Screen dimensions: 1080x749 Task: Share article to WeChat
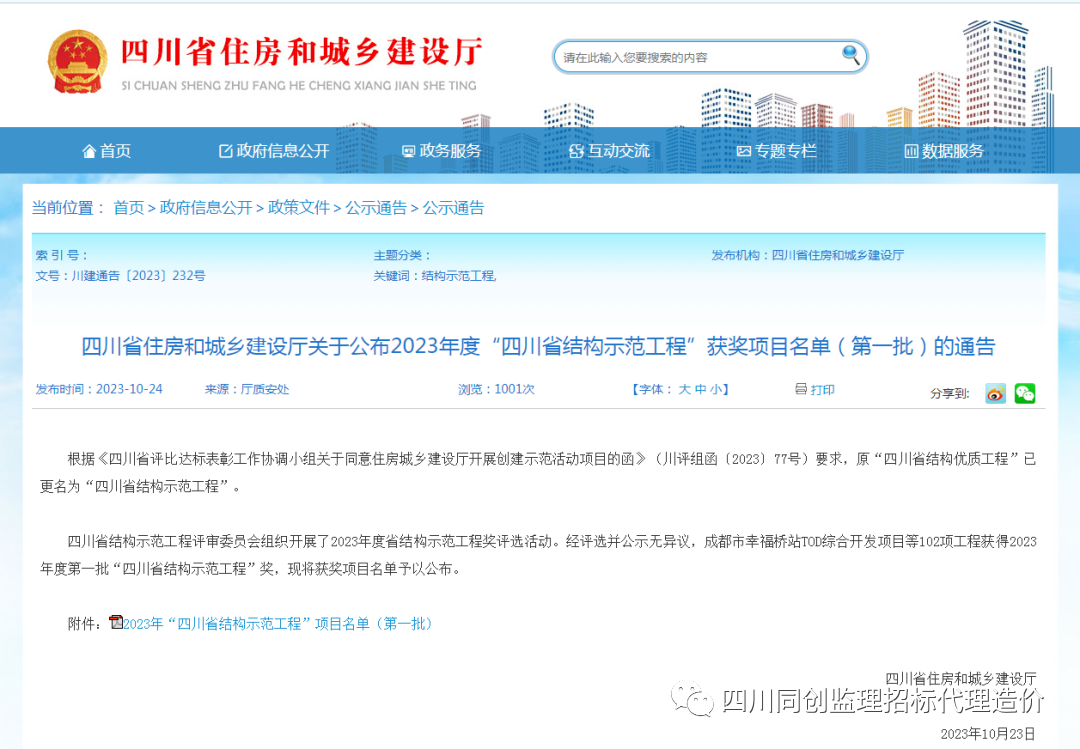1022,394
